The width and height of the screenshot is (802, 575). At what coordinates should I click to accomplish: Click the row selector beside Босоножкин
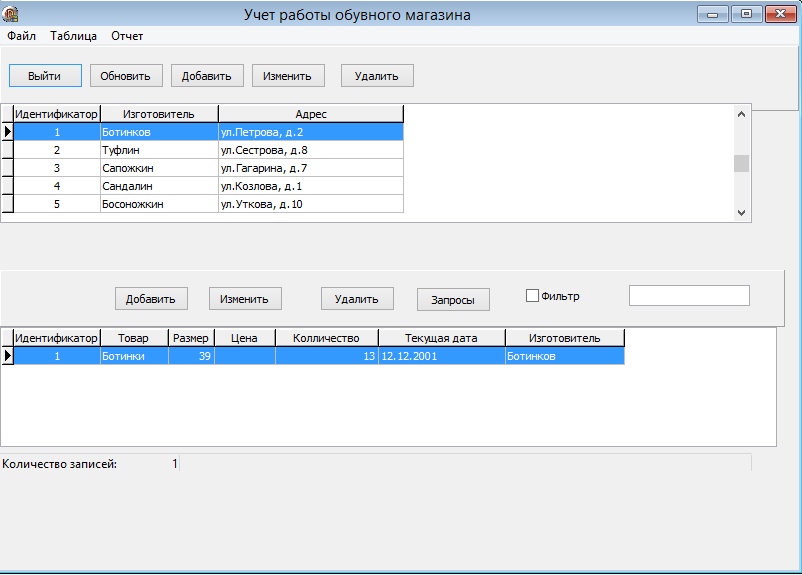[7, 204]
